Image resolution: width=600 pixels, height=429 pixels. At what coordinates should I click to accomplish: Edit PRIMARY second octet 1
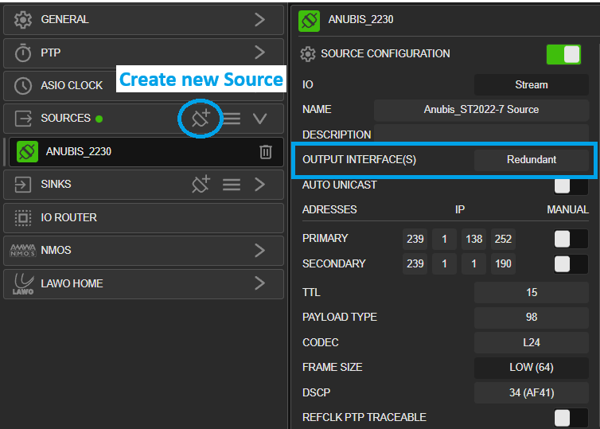[444, 239]
